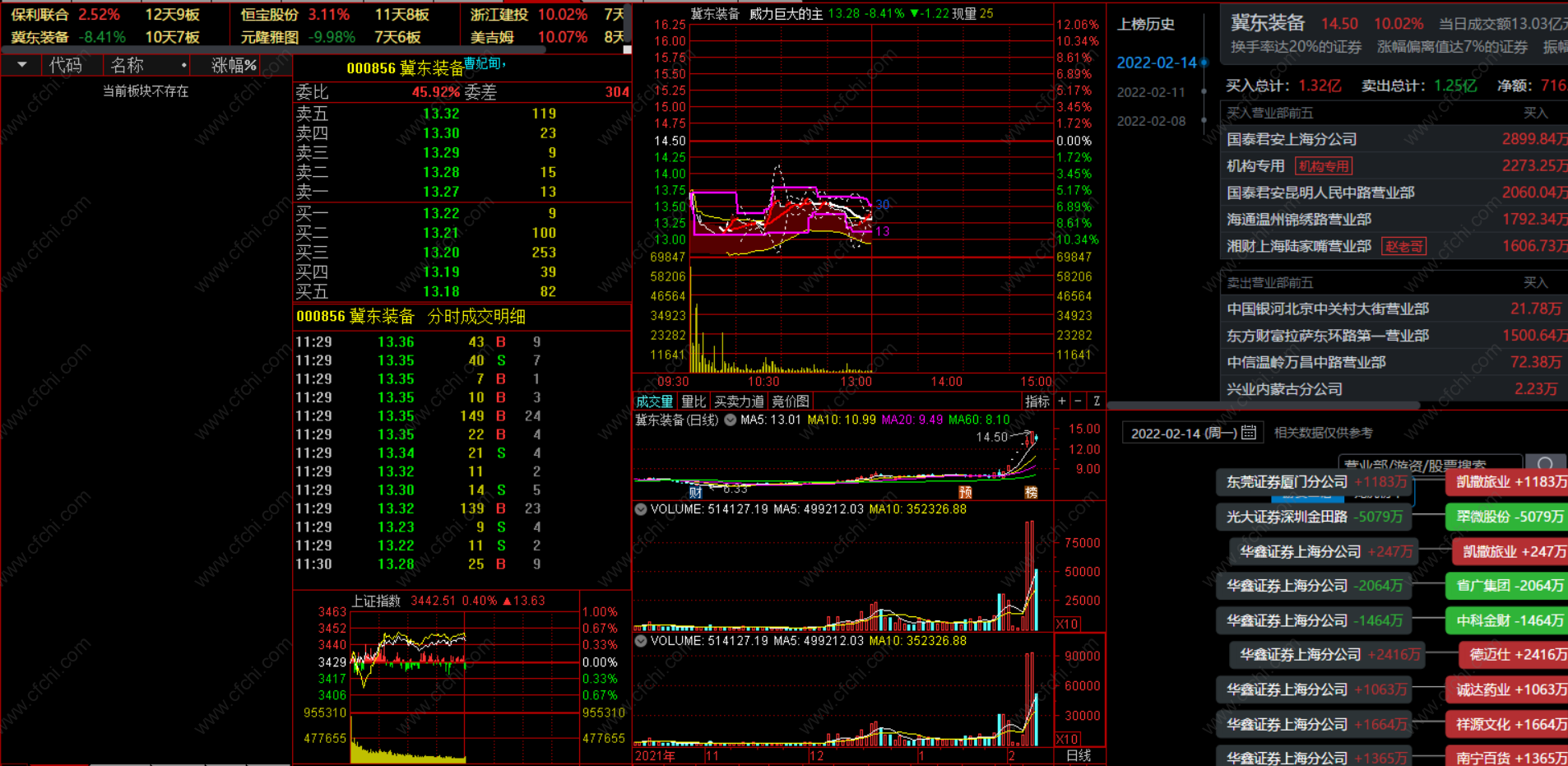Screen dimensions: 1568x766
Task: Click the 预 marker on daily chart
Action: click(x=965, y=492)
